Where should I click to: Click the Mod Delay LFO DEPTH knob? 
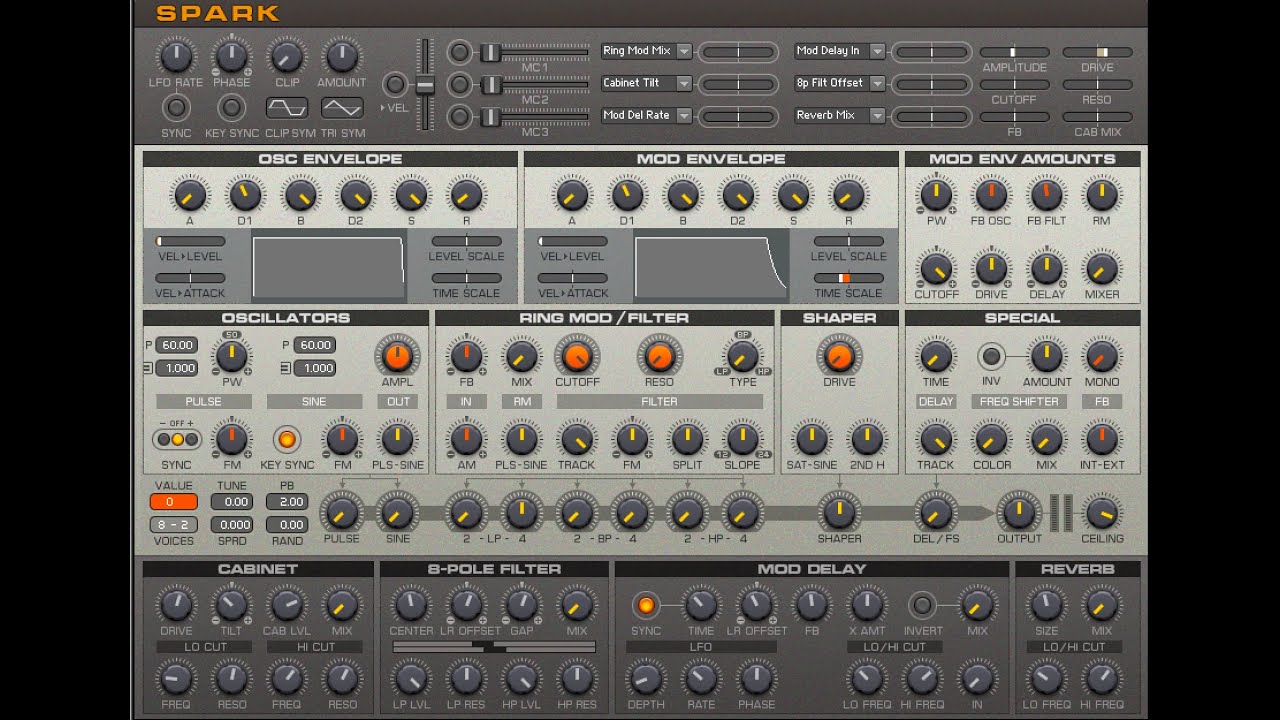click(x=645, y=678)
